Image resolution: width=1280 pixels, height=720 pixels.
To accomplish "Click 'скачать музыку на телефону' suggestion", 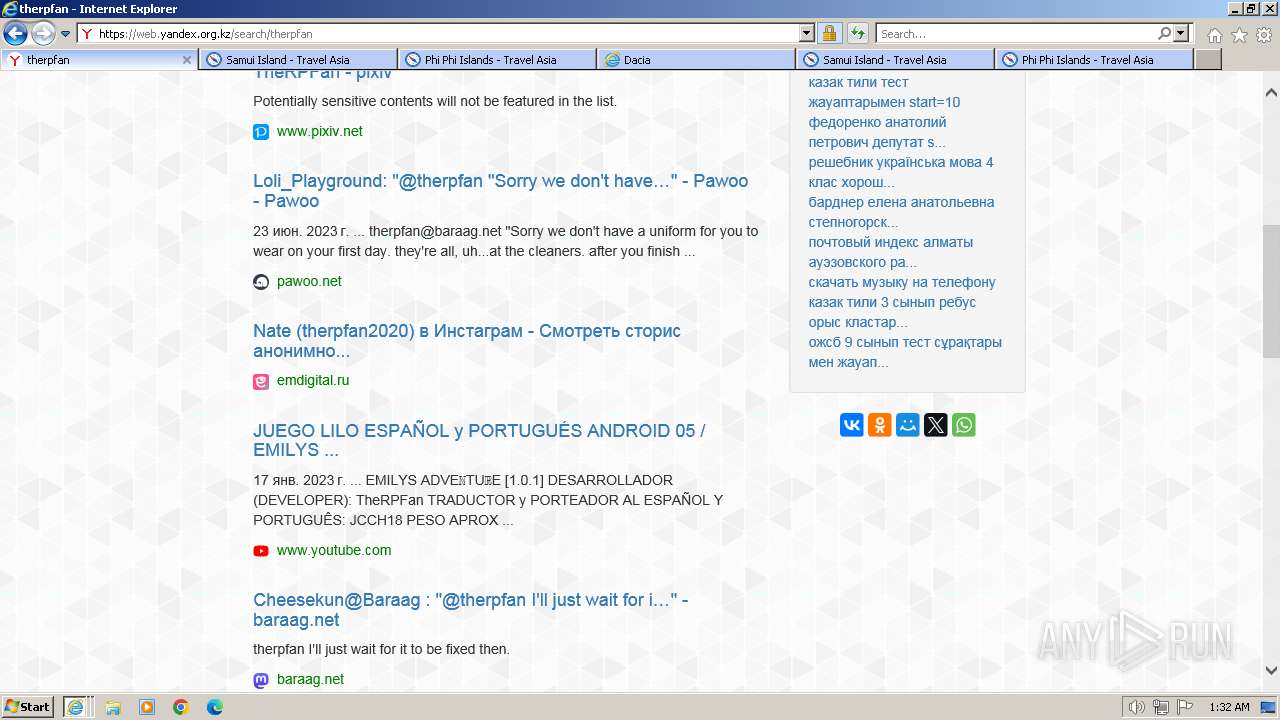I will [x=902, y=282].
